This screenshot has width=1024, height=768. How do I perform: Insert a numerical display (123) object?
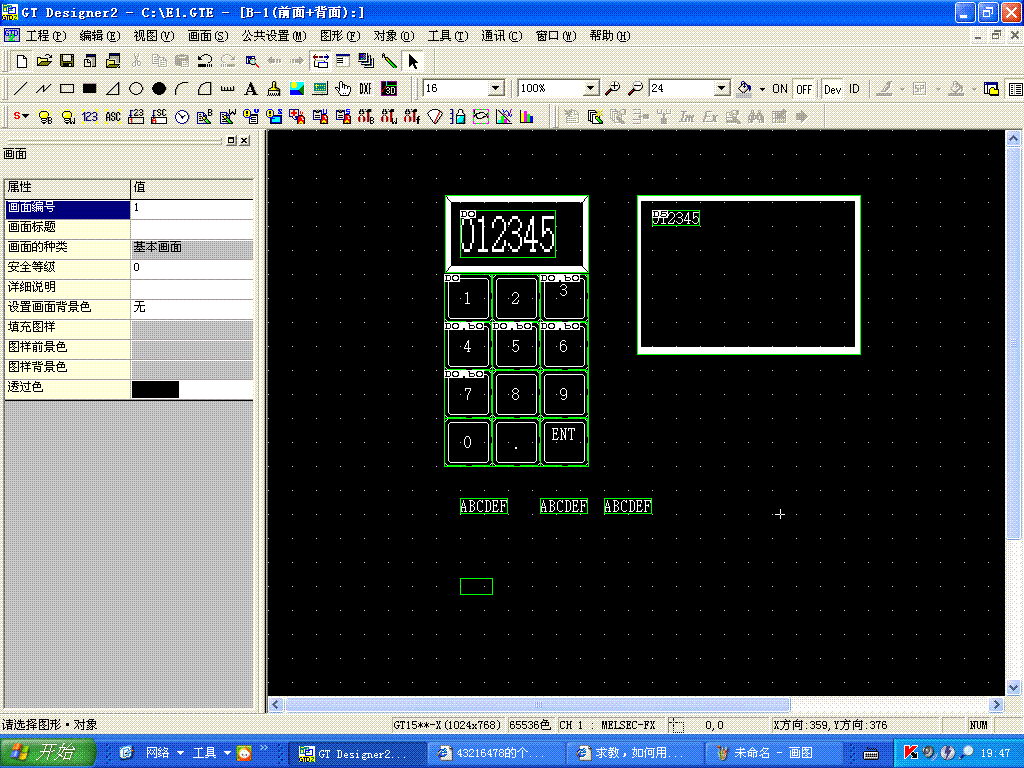coord(90,117)
